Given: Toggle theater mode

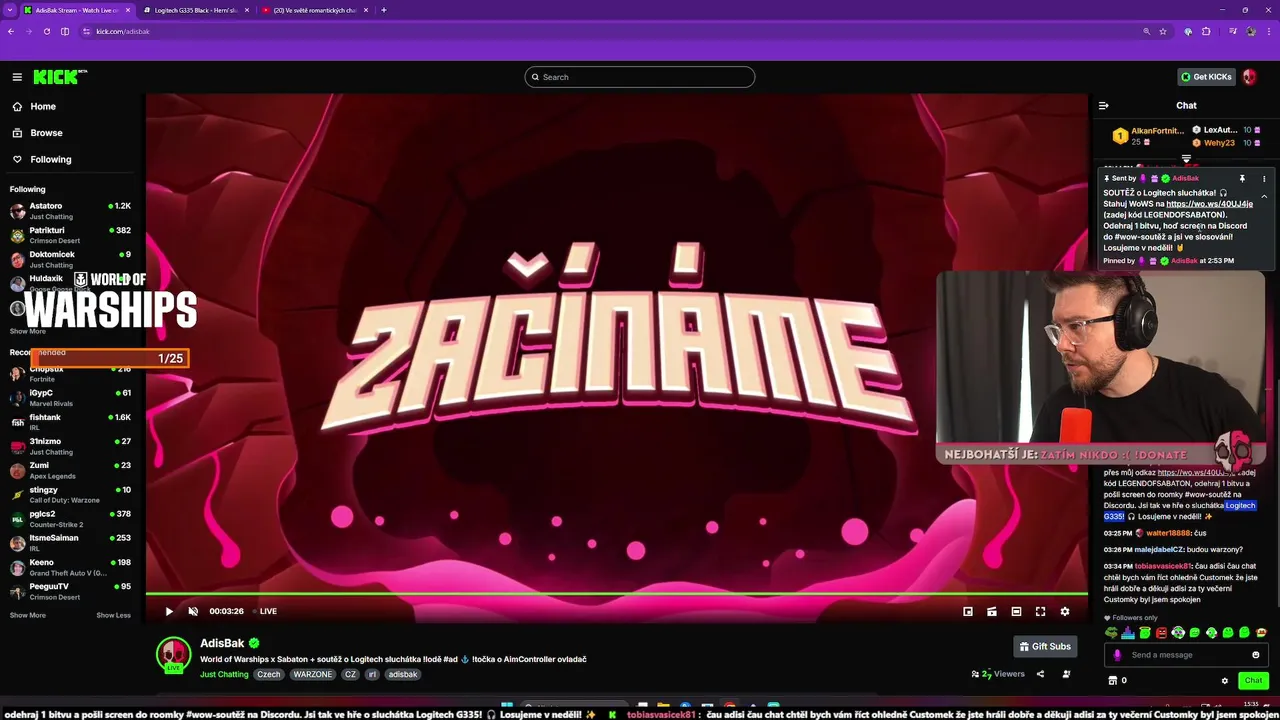Looking at the screenshot, I should click(1016, 611).
